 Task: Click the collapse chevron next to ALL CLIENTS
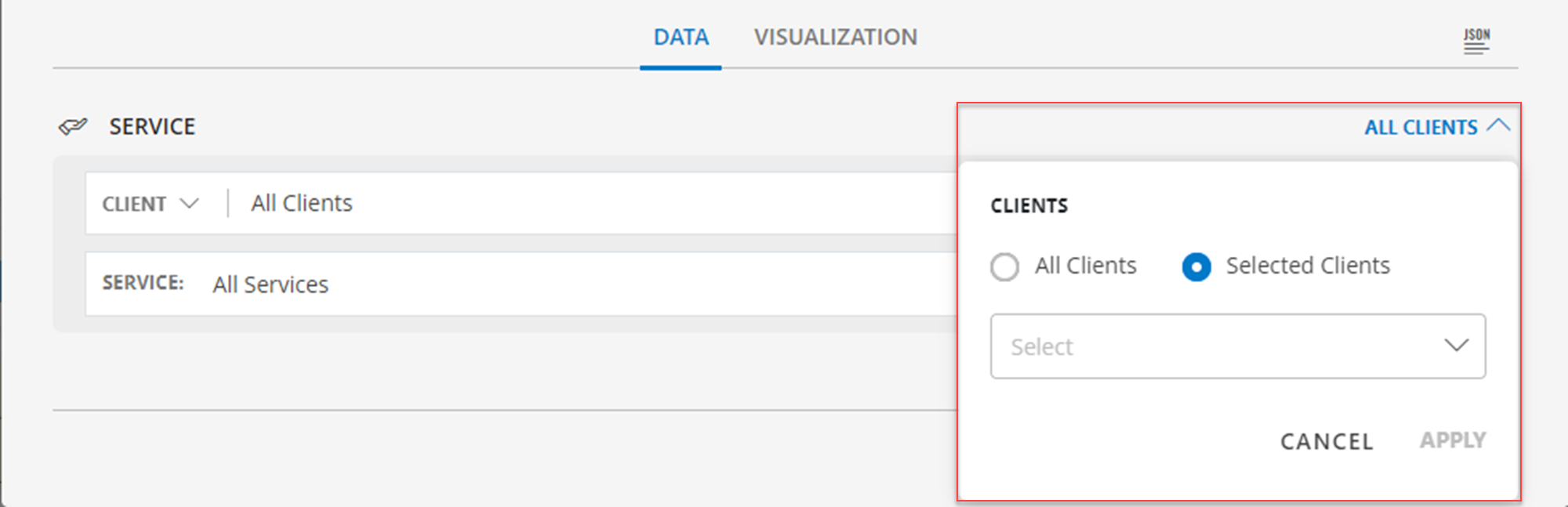pos(1500,125)
